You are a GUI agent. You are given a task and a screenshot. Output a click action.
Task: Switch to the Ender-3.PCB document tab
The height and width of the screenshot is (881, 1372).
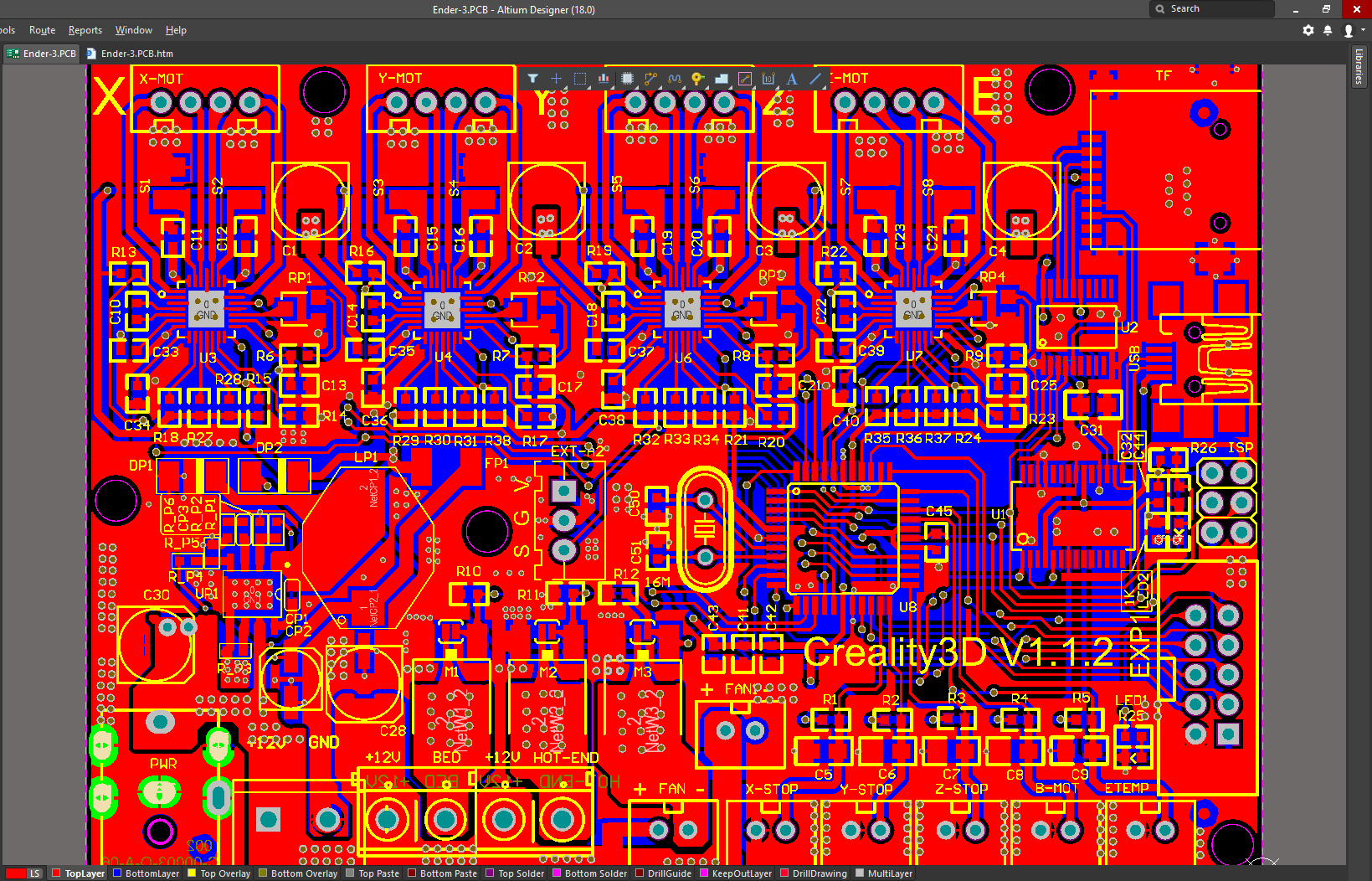tap(41, 54)
